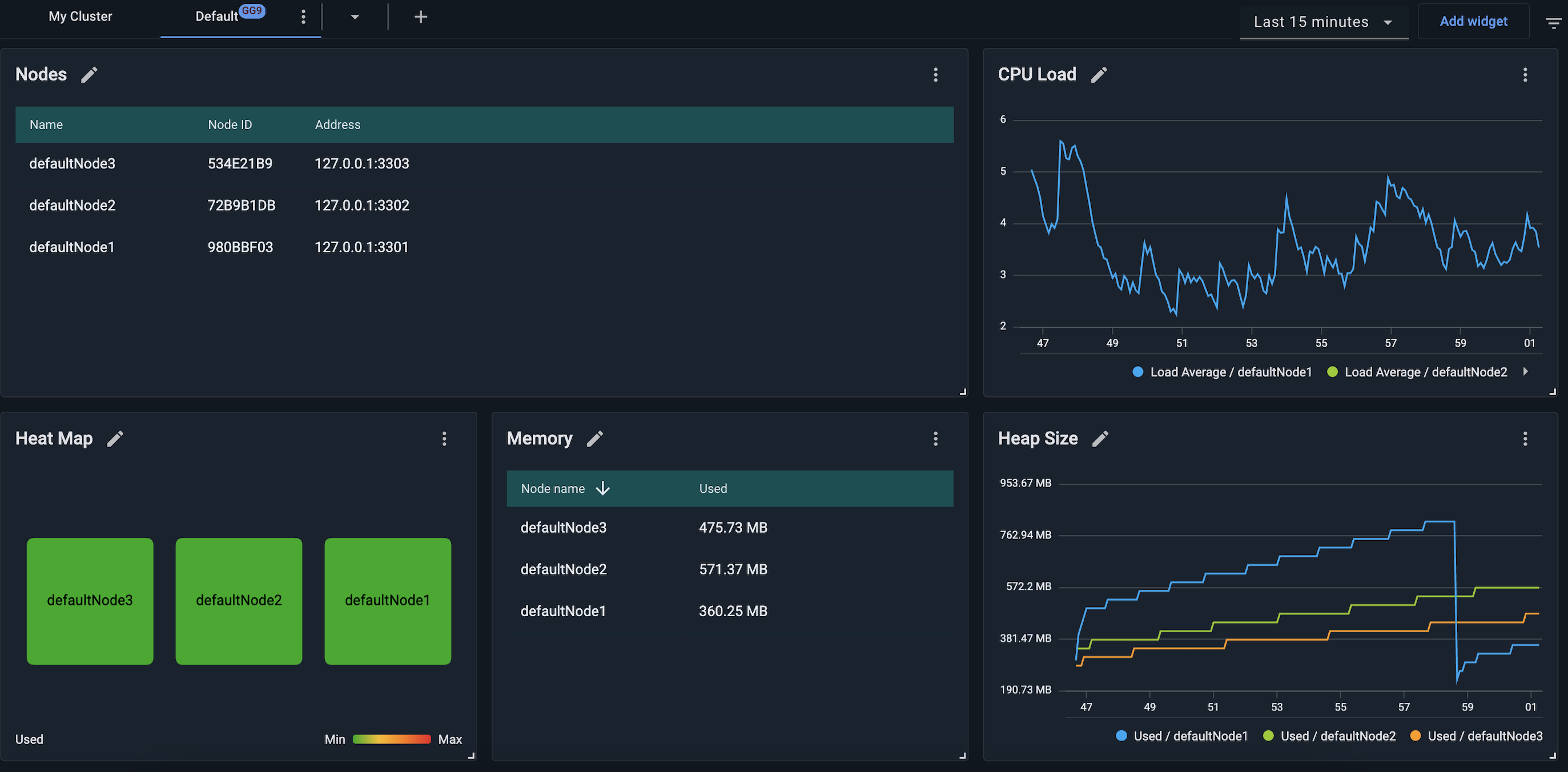This screenshot has height=772, width=1568.
Task: Sort Memory table by Node name header
Action: pyautogui.click(x=553, y=488)
